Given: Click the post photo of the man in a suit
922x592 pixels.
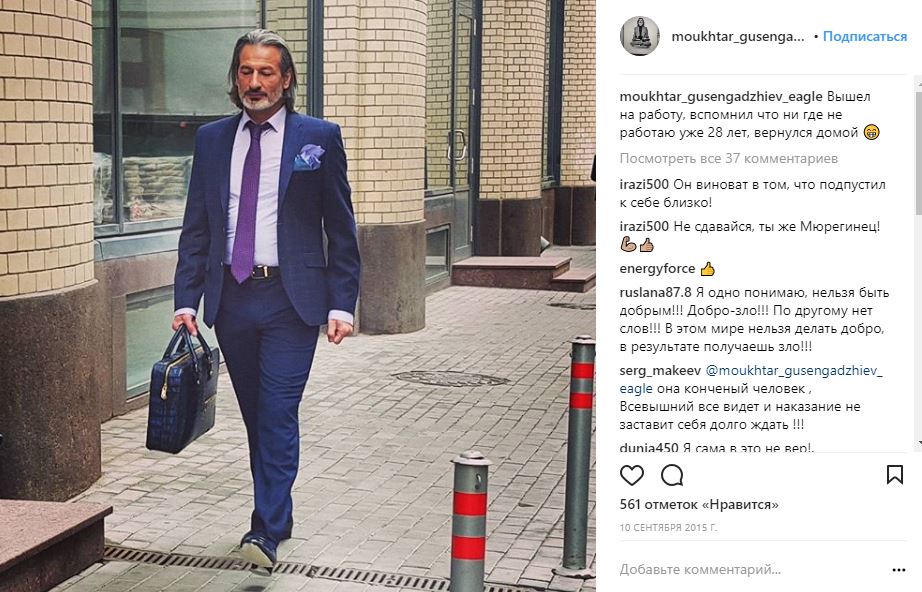Looking at the screenshot, I should pos(298,296).
